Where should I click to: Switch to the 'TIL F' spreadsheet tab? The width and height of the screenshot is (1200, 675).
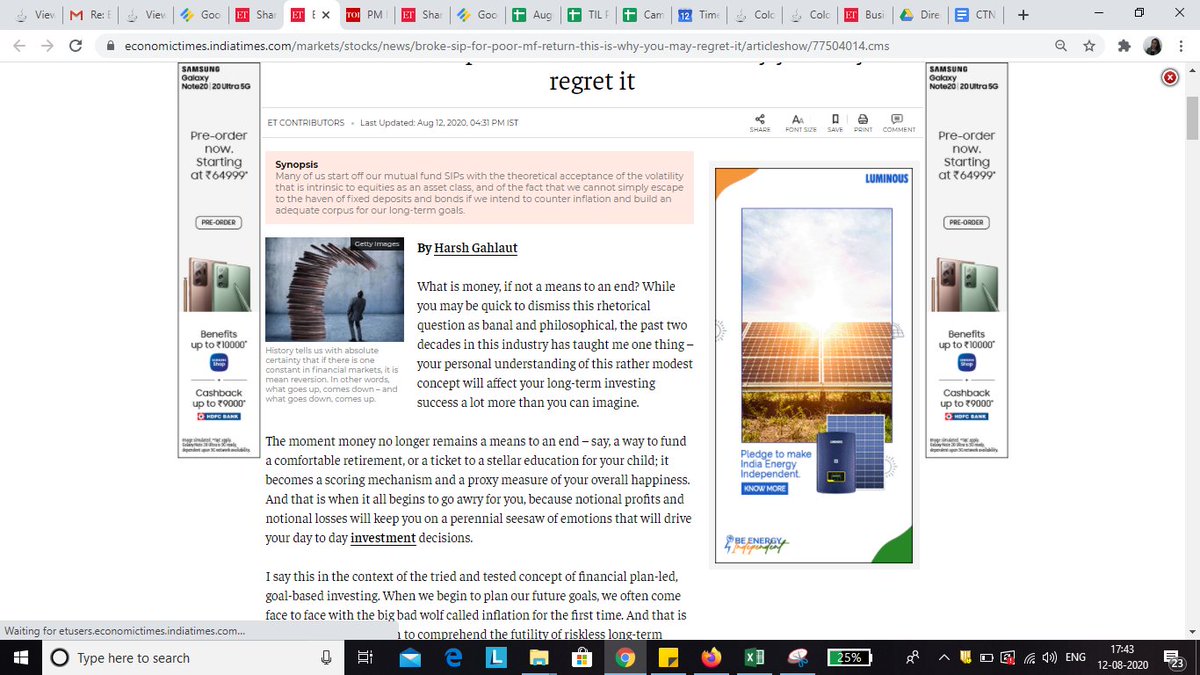[585, 15]
